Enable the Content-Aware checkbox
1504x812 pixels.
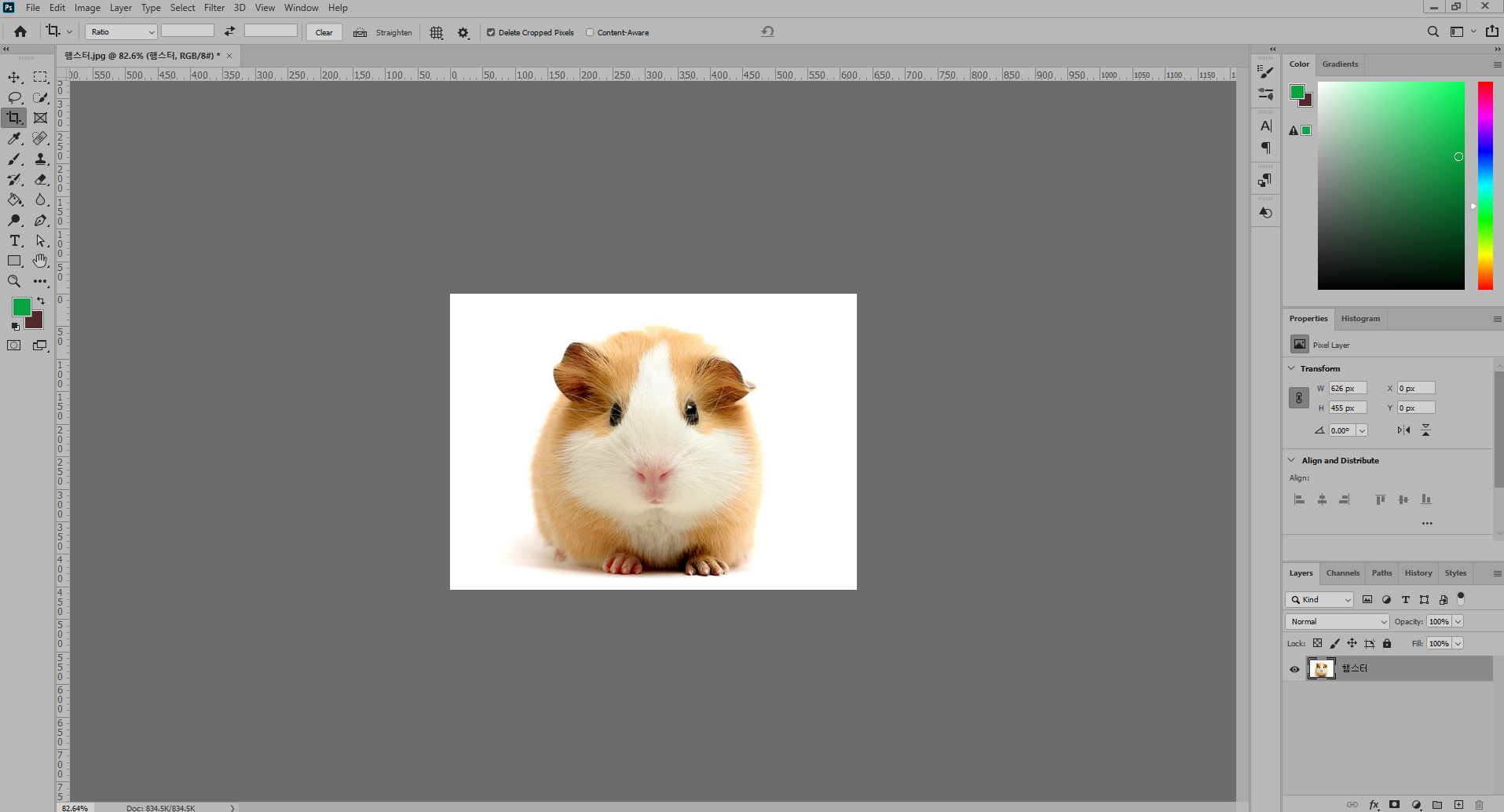pyautogui.click(x=590, y=32)
